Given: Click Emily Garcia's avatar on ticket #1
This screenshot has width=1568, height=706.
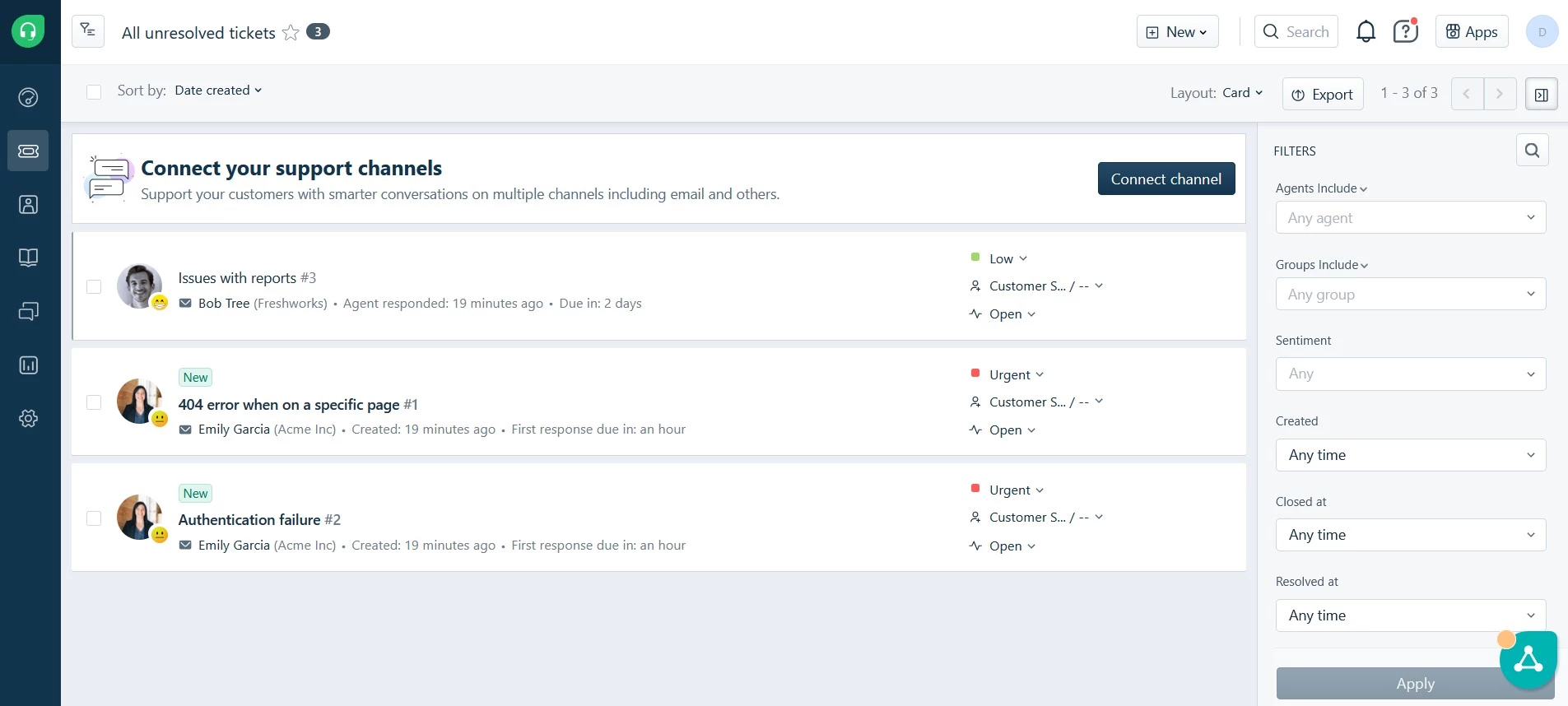Looking at the screenshot, I should coord(139,401).
